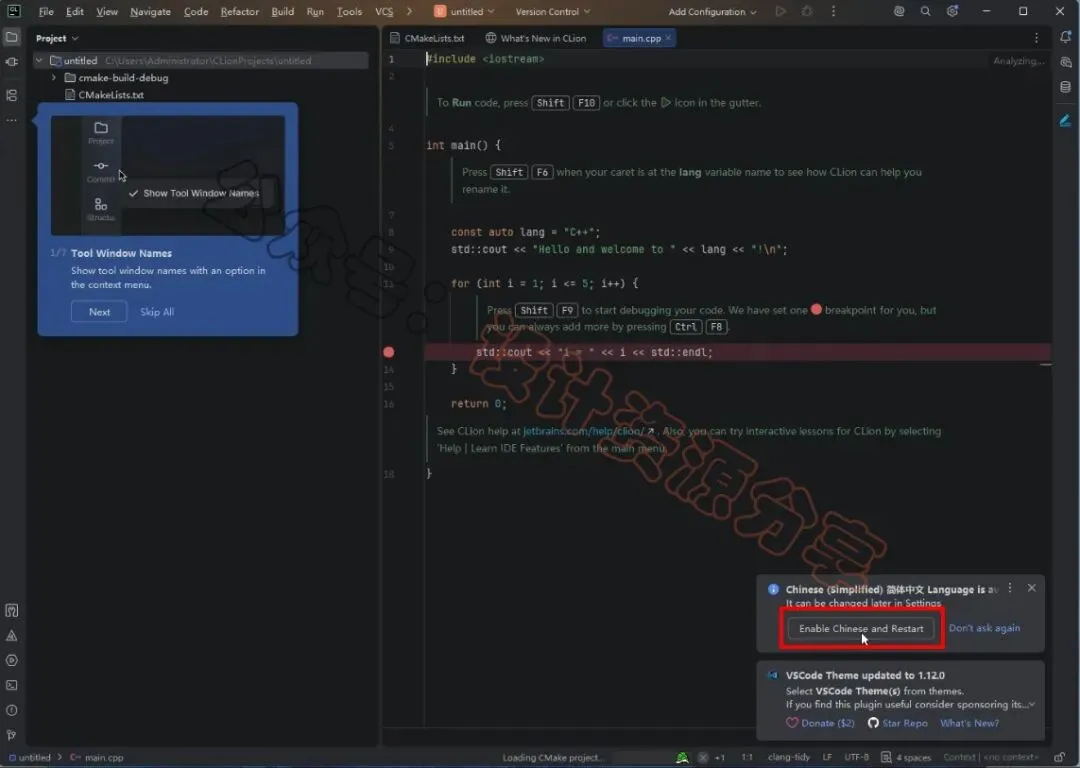Screen dimensions: 1080x768
Task: Open the Version Control dropdown
Action: [x=552, y=12]
